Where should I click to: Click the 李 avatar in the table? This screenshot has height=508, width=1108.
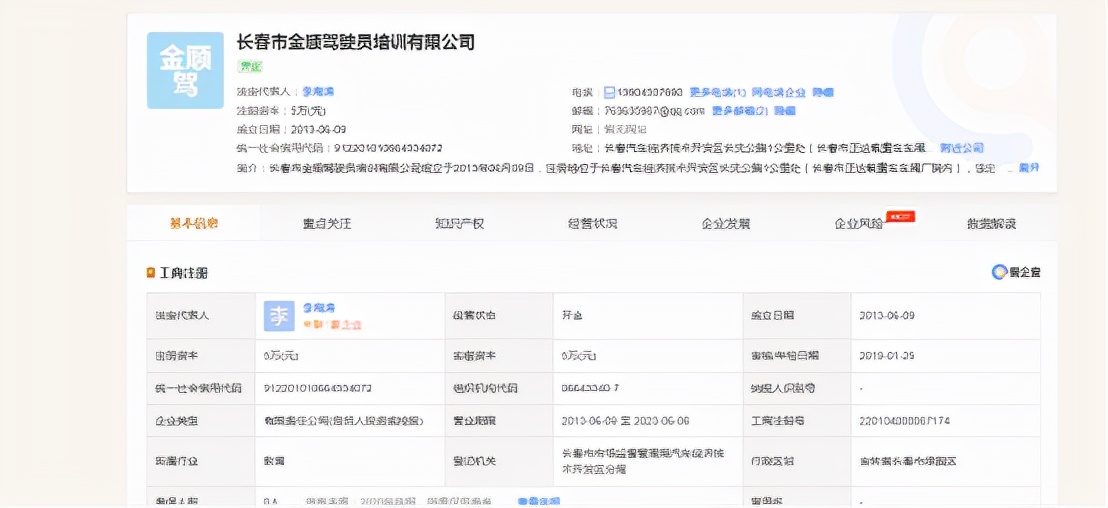279,316
